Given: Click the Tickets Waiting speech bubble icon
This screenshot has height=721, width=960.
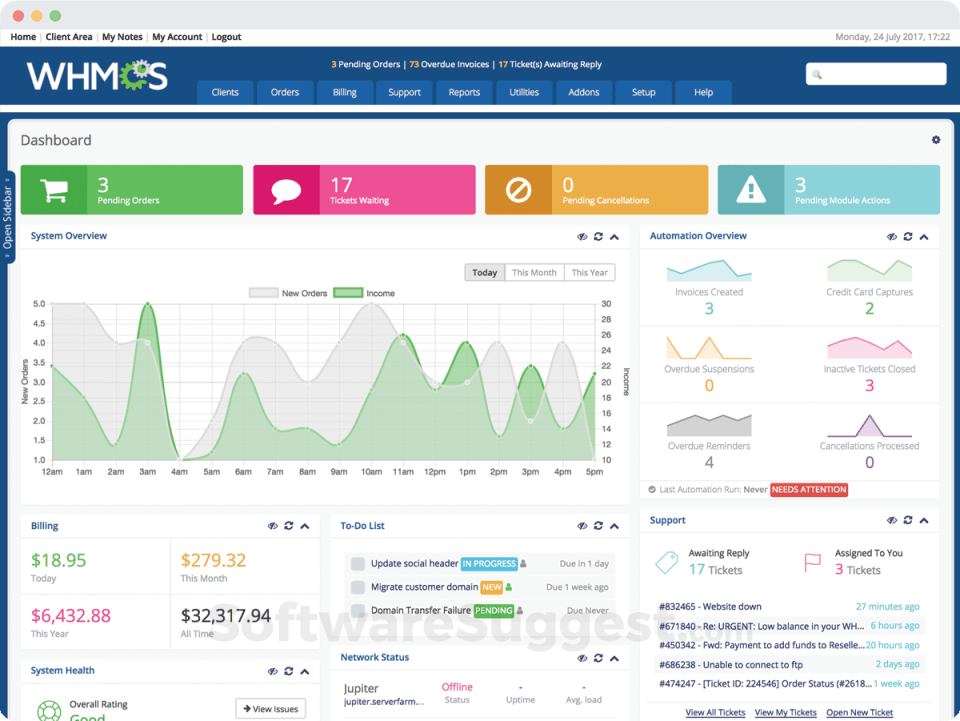Looking at the screenshot, I should click(286, 190).
